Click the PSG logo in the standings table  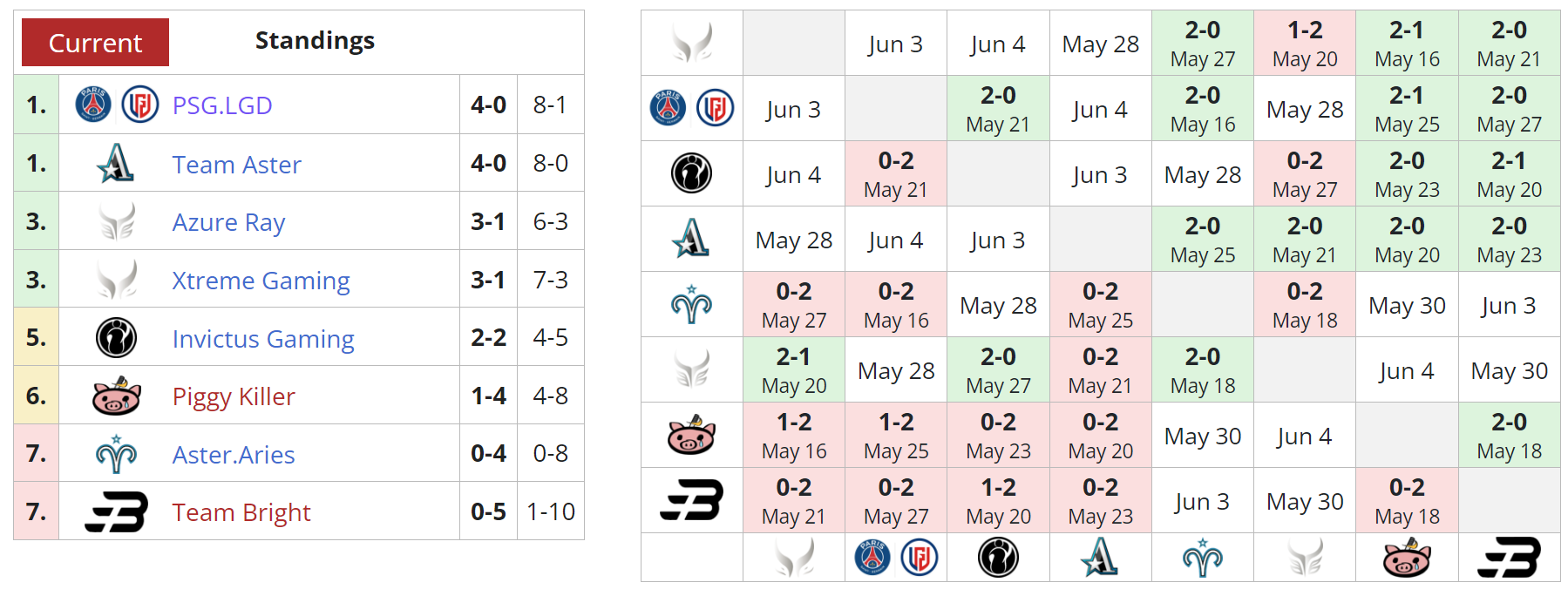click(x=93, y=105)
